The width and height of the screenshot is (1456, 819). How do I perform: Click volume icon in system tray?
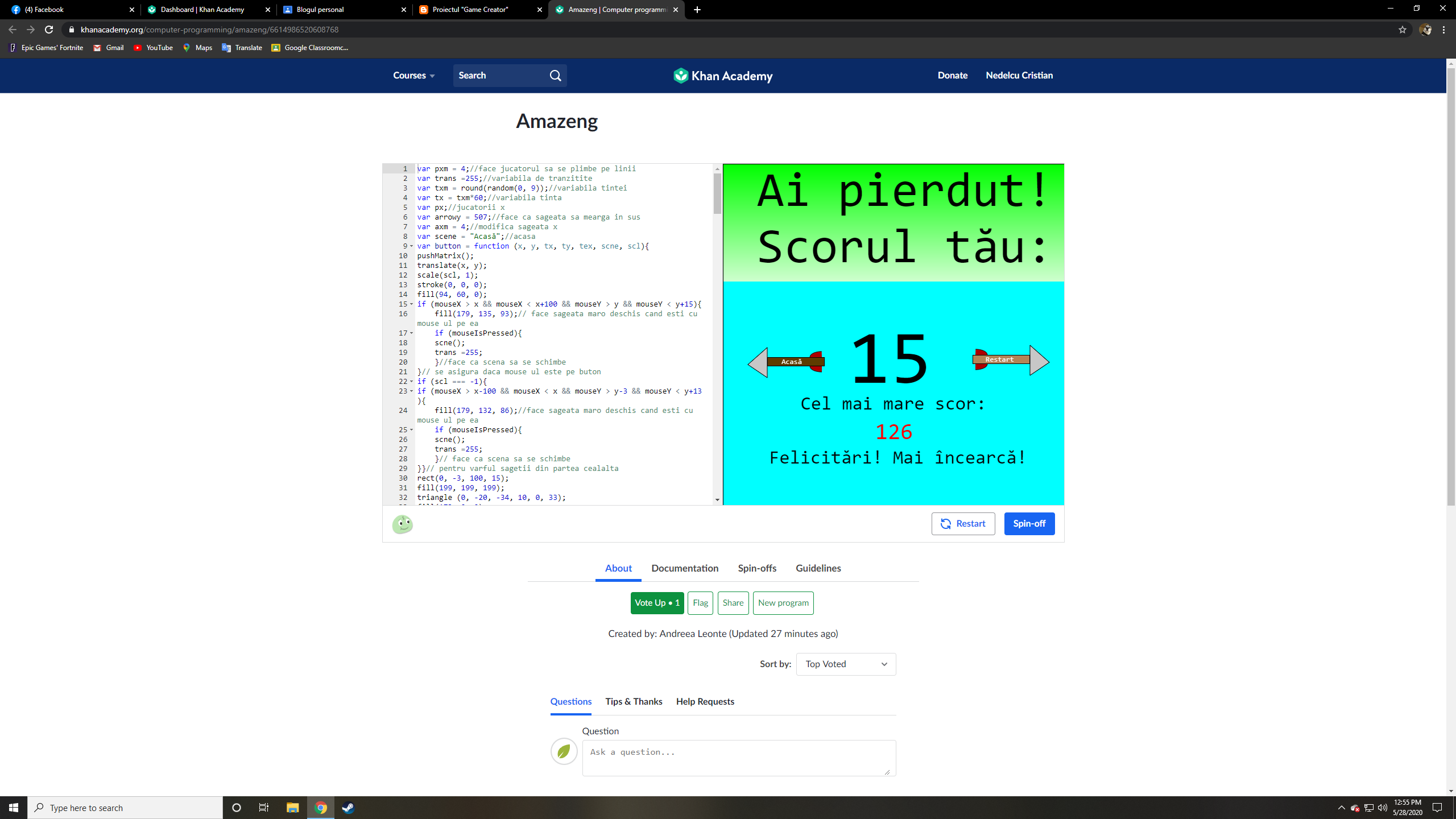pos(1383,808)
